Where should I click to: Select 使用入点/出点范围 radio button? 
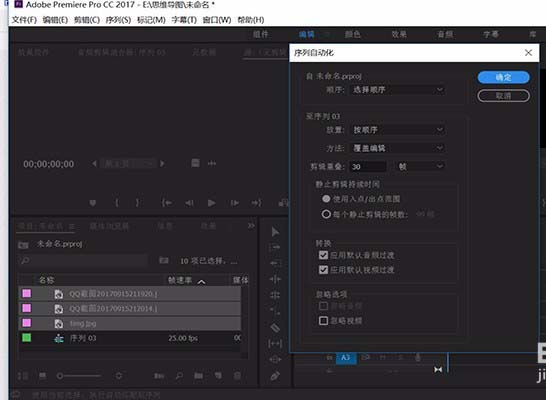coord(326,198)
